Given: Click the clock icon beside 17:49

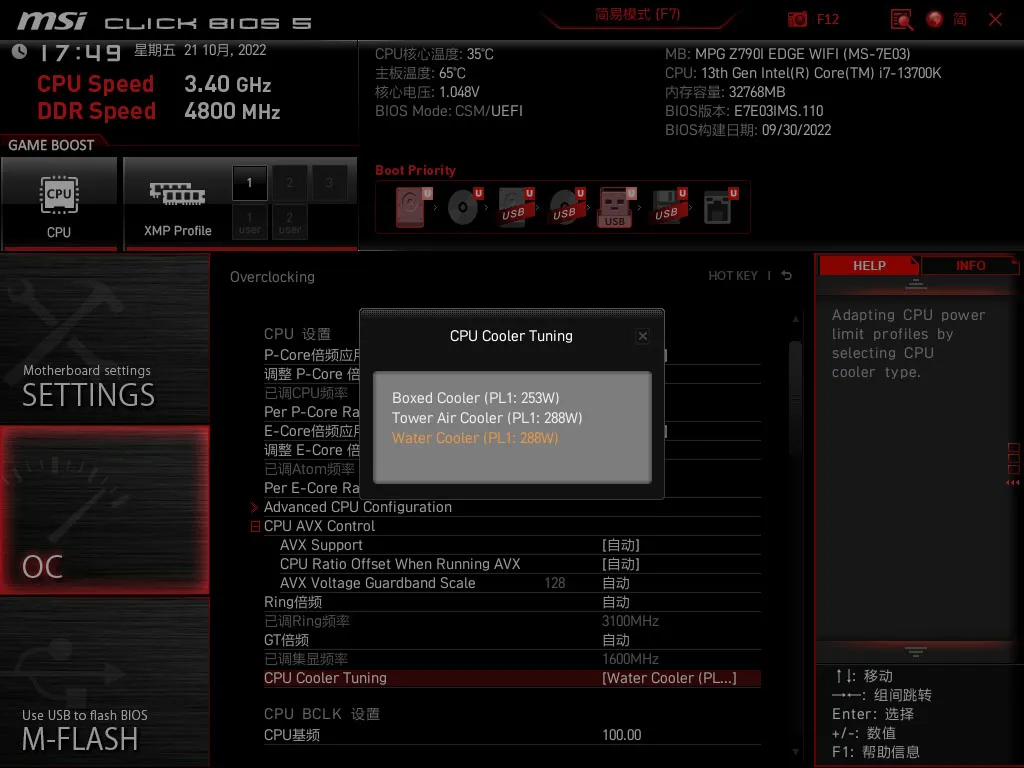Looking at the screenshot, I should (x=20, y=51).
